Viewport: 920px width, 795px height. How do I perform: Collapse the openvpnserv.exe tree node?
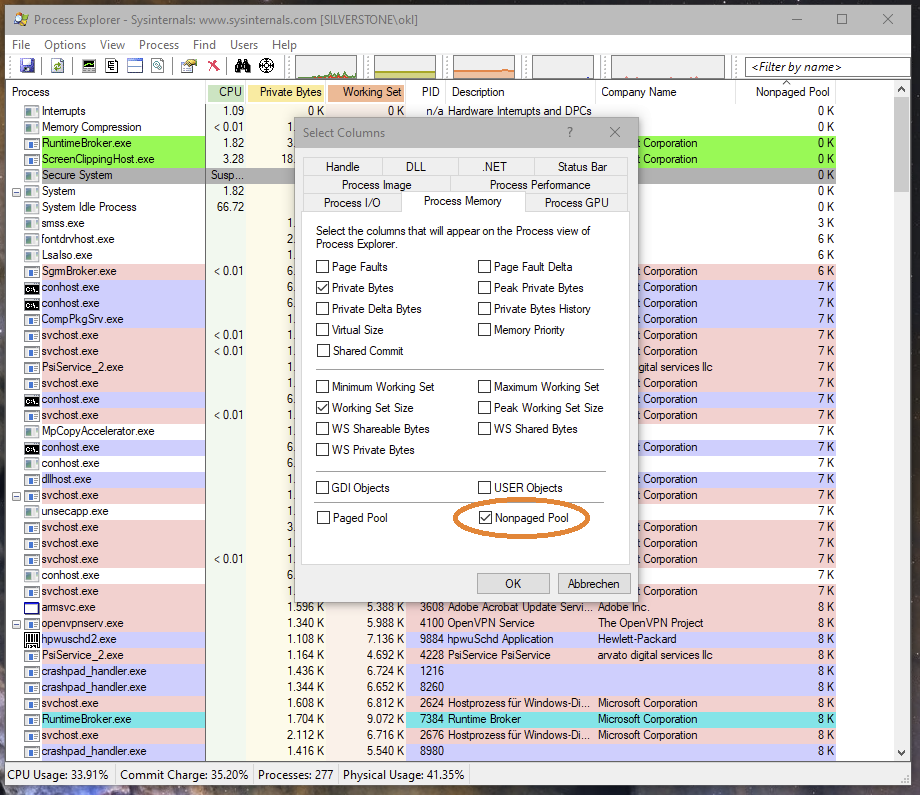coord(16,624)
